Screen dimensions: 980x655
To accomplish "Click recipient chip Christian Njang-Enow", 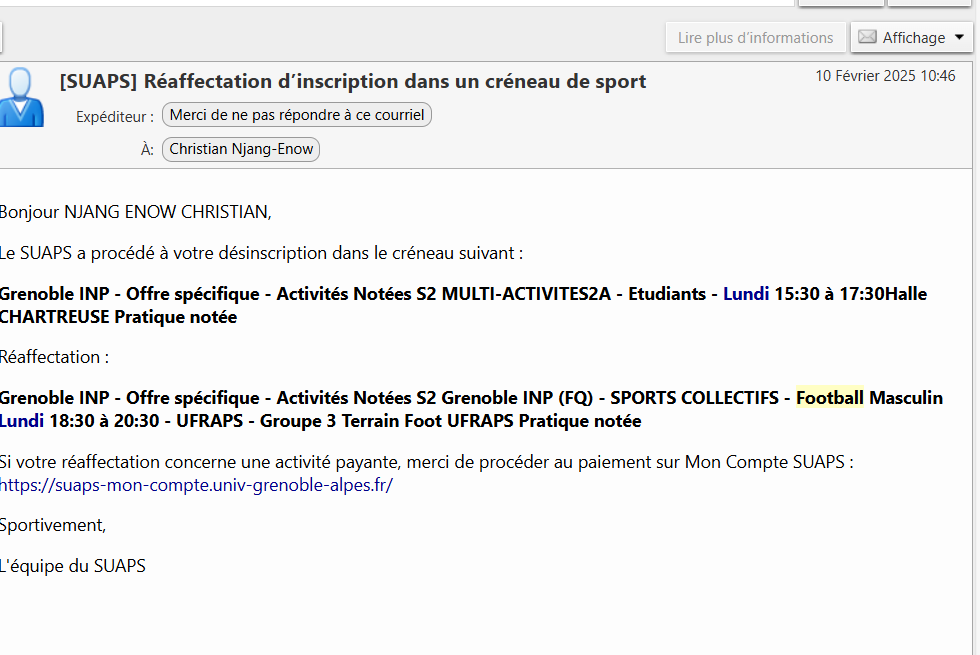I will (241, 149).
